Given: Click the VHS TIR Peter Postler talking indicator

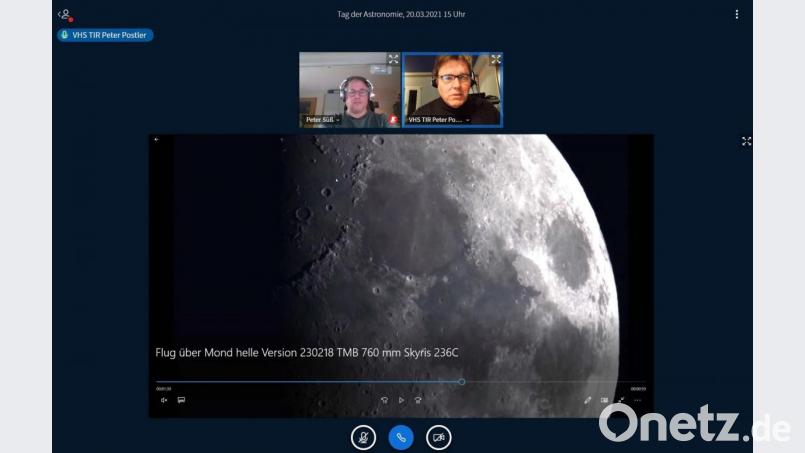Looking at the screenshot, I should (105, 35).
